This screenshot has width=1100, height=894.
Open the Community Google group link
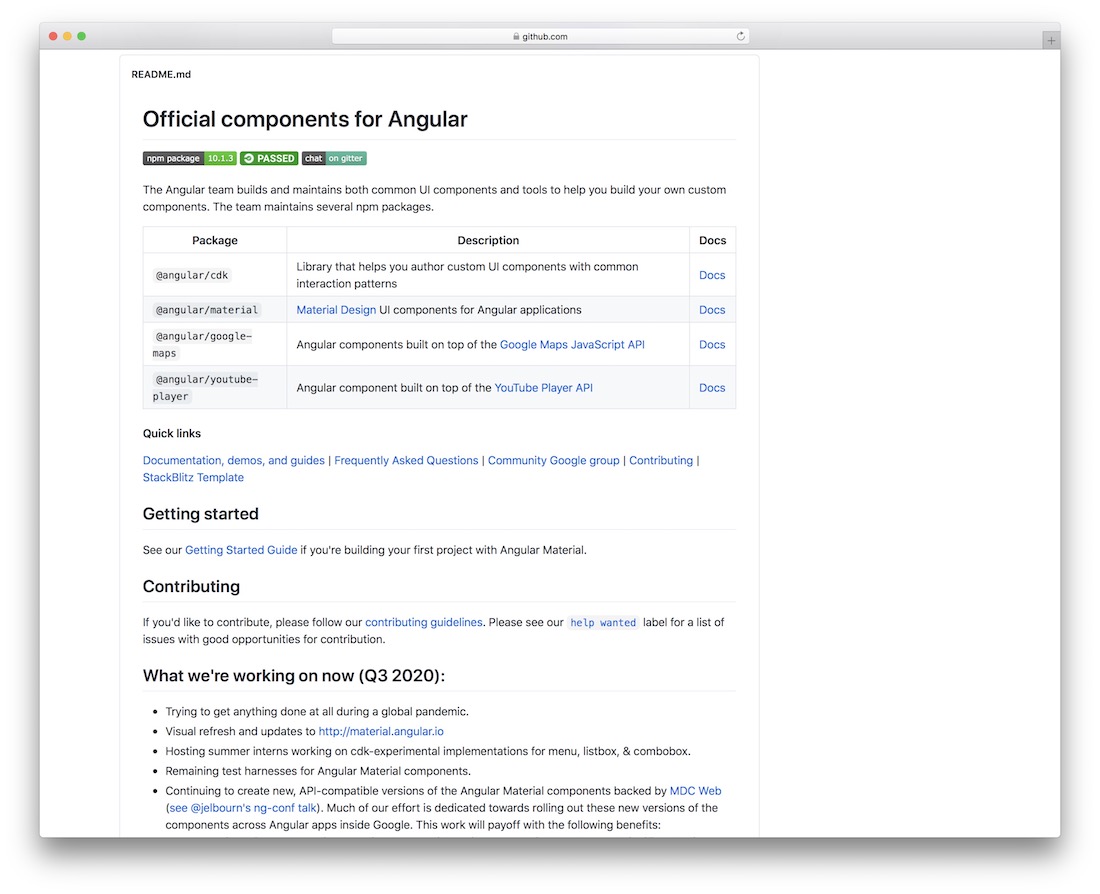[x=554, y=460]
